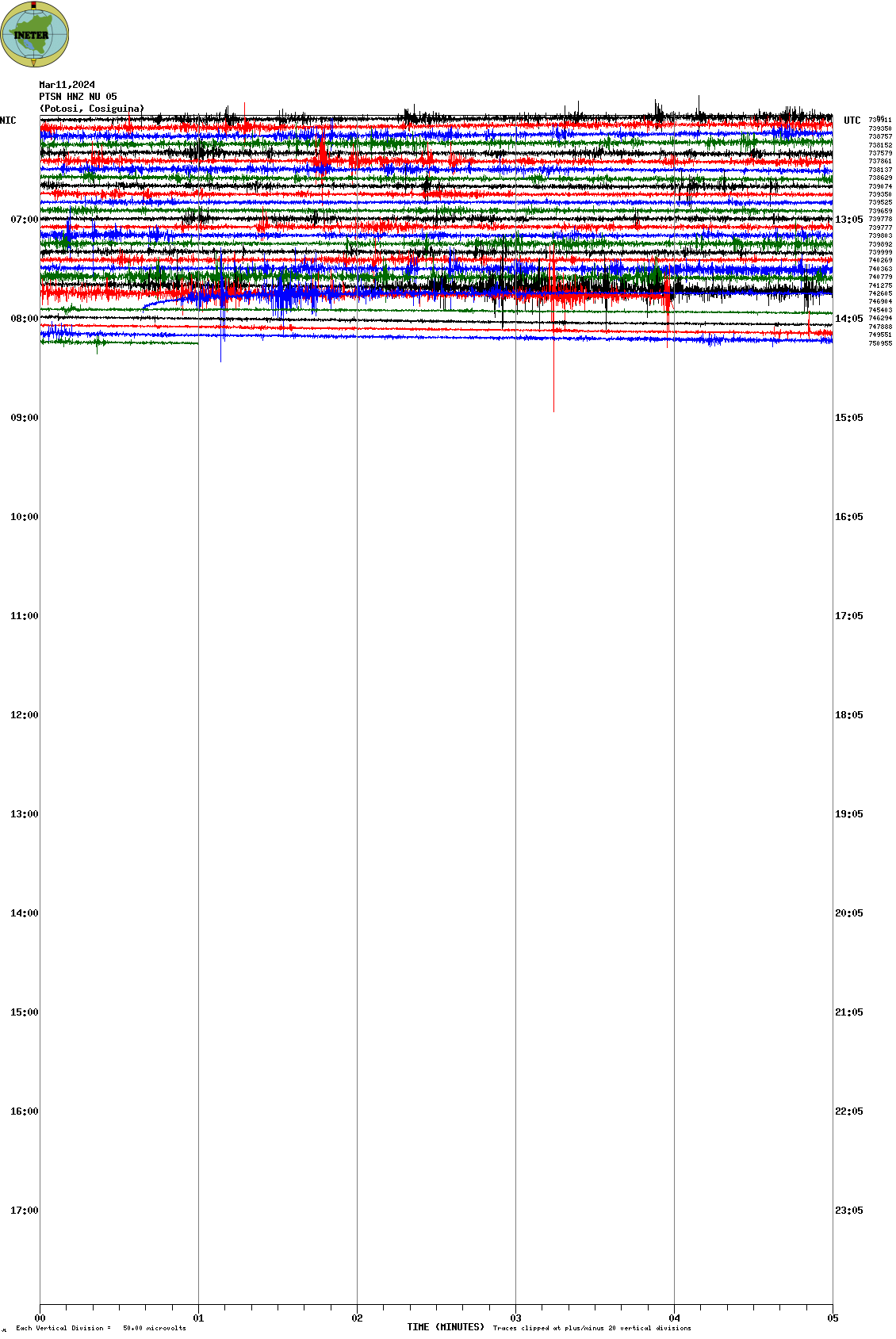This screenshot has height=1339, width=896.
Task: Click the 00 minute axis tick label
Action: pyautogui.click(x=40, y=1318)
